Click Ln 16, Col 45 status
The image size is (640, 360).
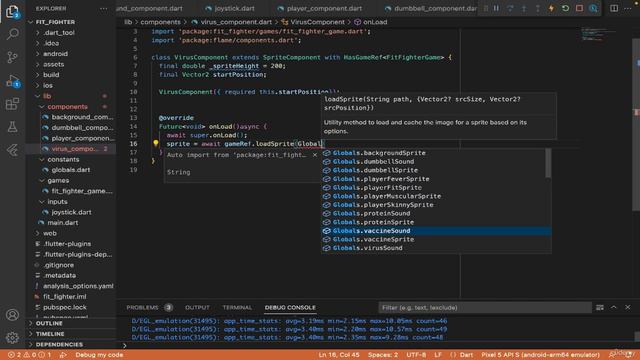[x=339, y=355]
